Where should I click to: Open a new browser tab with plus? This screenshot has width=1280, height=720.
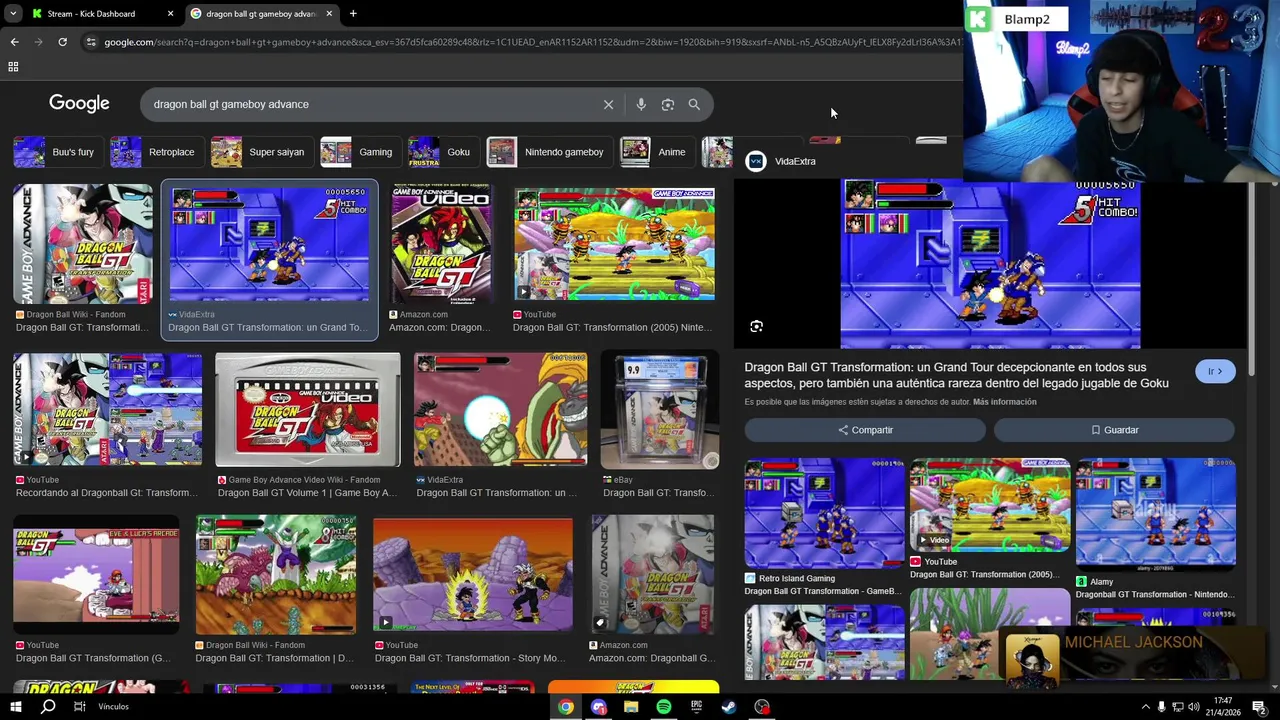tap(353, 14)
